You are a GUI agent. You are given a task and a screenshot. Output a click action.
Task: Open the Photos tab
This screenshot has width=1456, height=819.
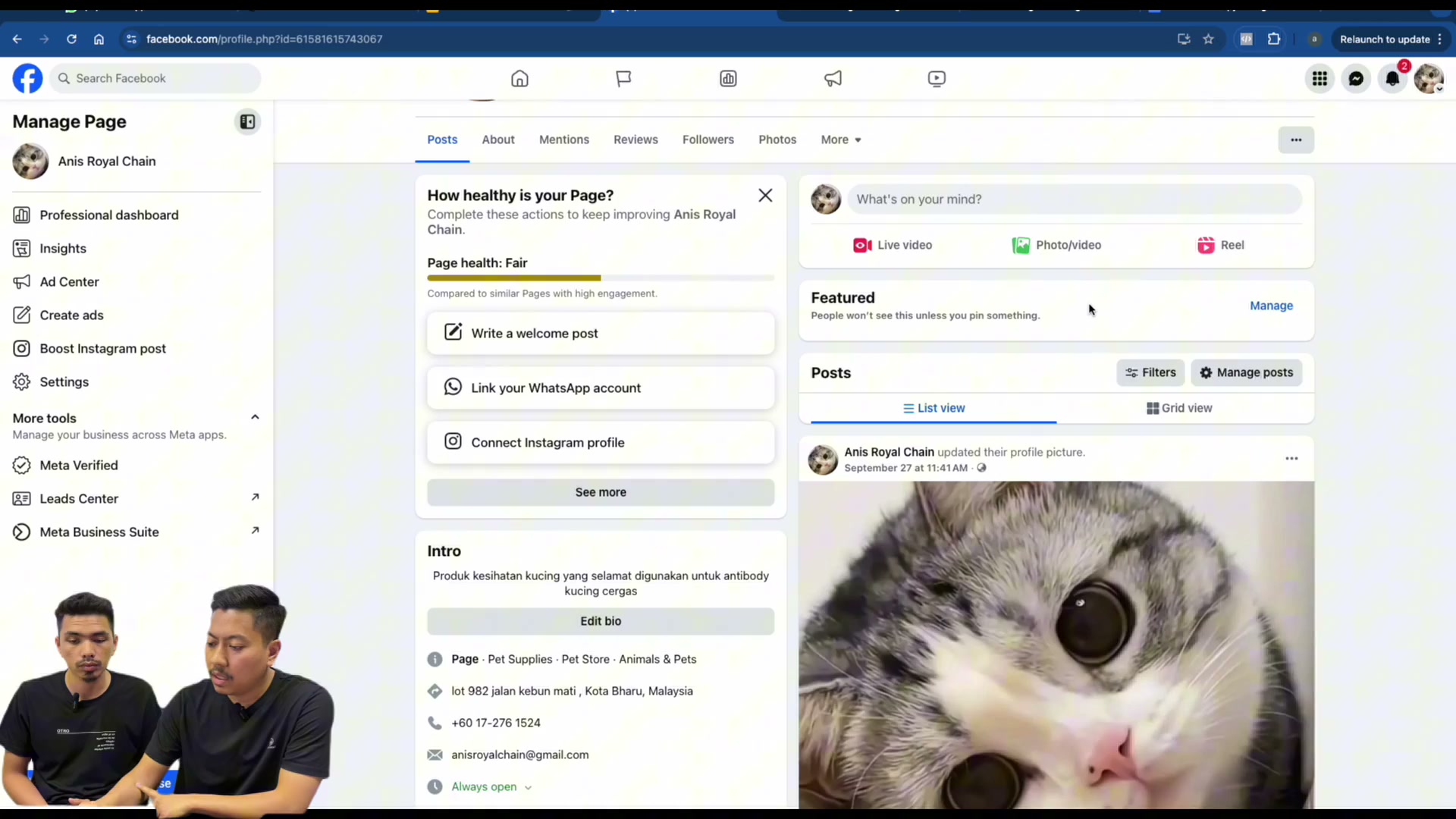click(777, 140)
